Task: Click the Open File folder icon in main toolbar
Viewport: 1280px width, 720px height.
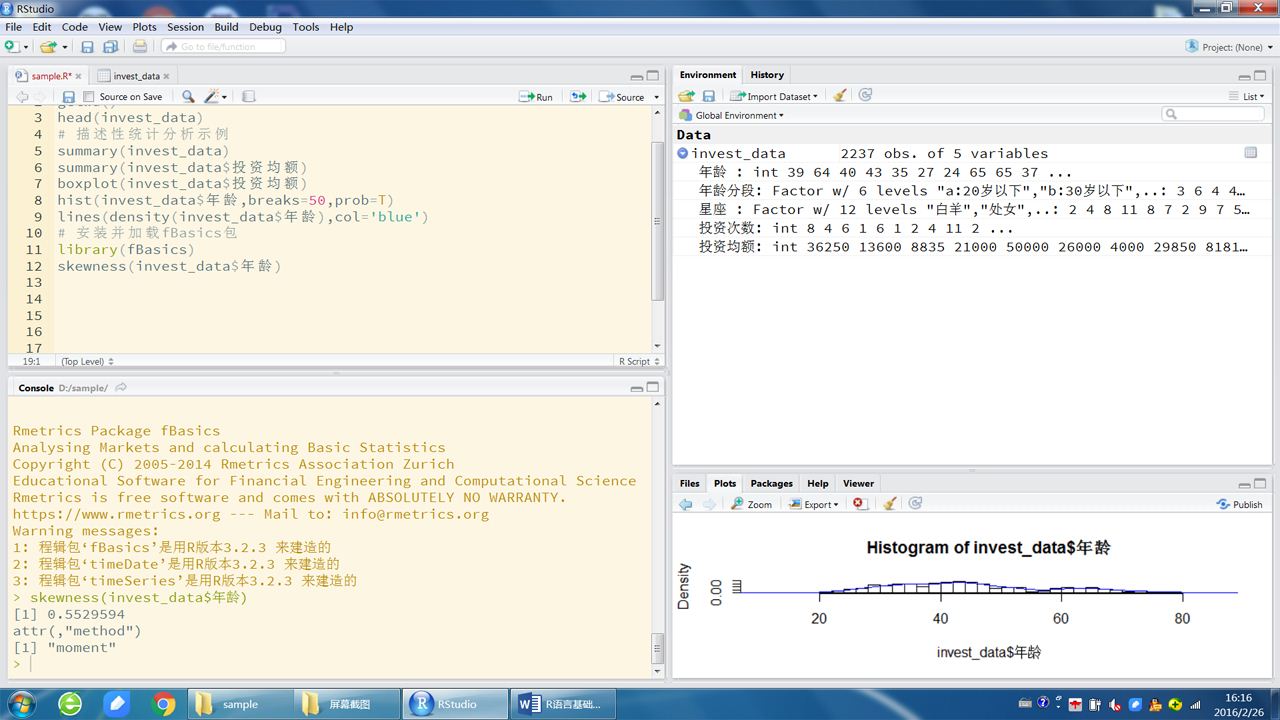Action: (x=48, y=46)
